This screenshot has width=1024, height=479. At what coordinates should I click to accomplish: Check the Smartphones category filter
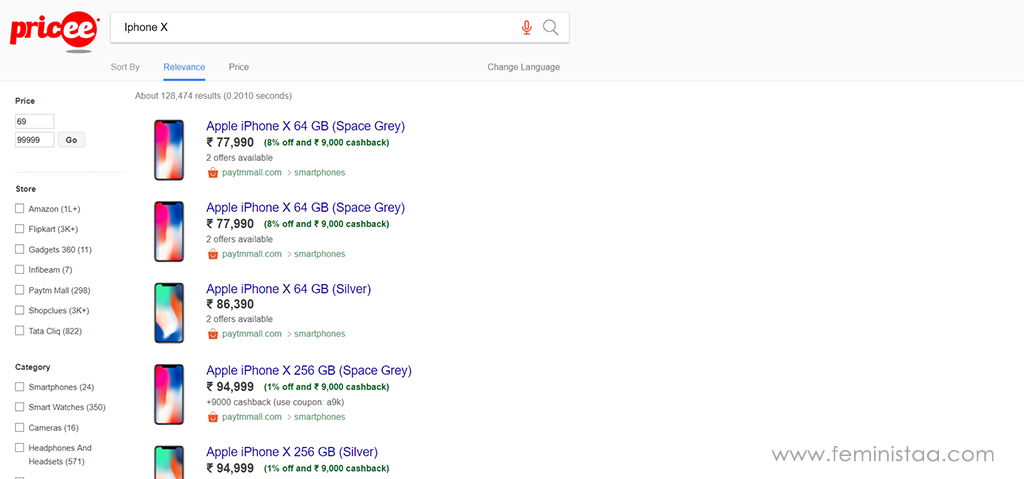20,388
